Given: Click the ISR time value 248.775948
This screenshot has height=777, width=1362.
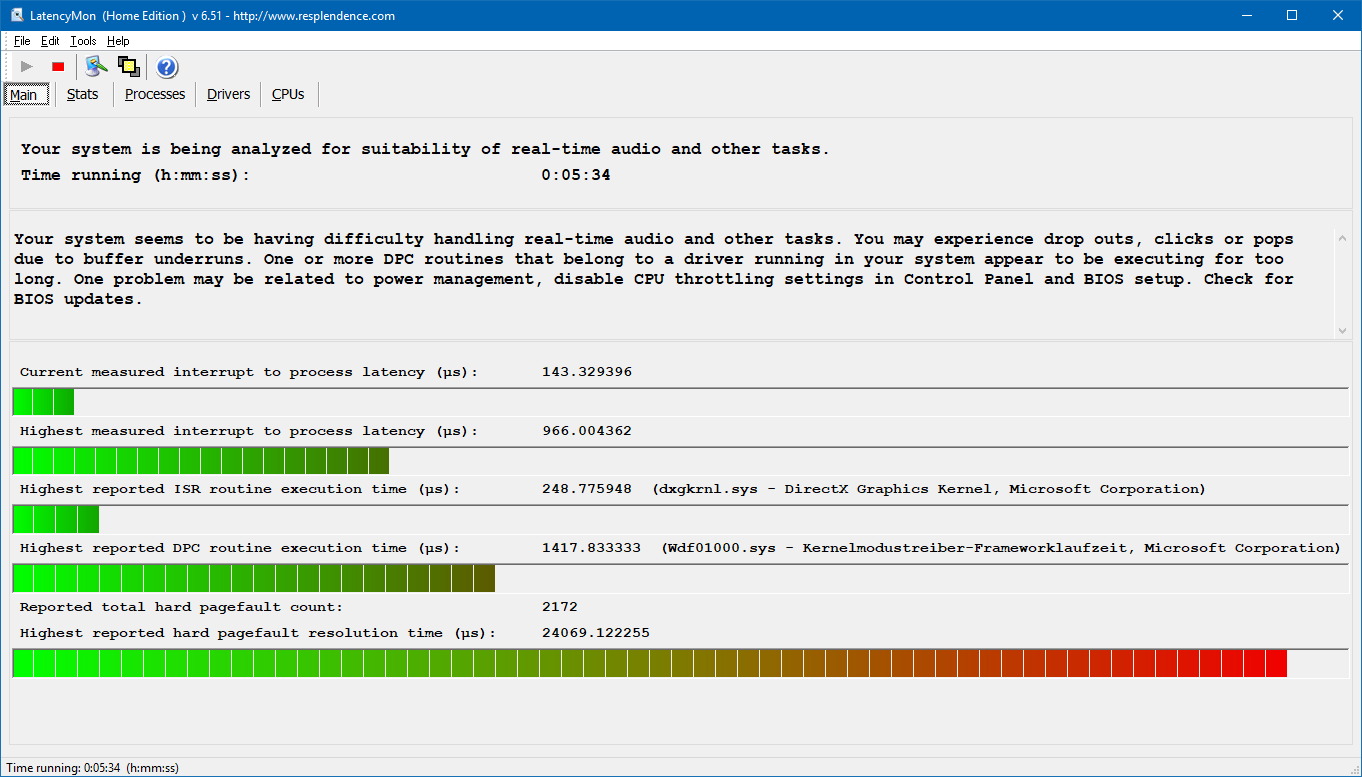Looking at the screenshot, I should [587, 489].
